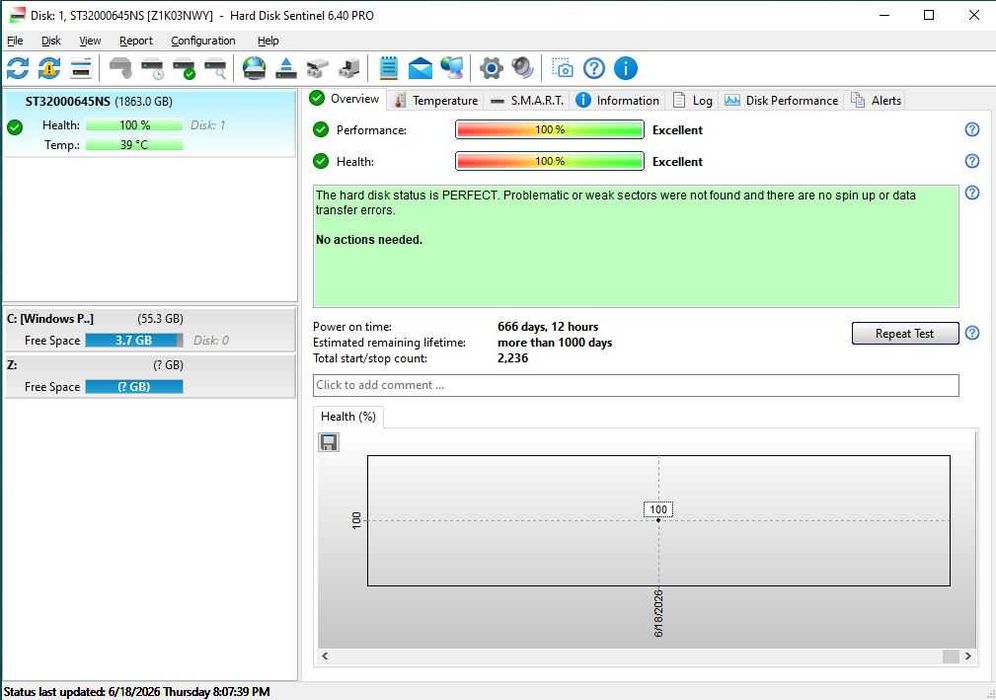Click the green status description text box
Viewport: 996px width, 700px height.
pyautogui.click(x=636, y=246)
